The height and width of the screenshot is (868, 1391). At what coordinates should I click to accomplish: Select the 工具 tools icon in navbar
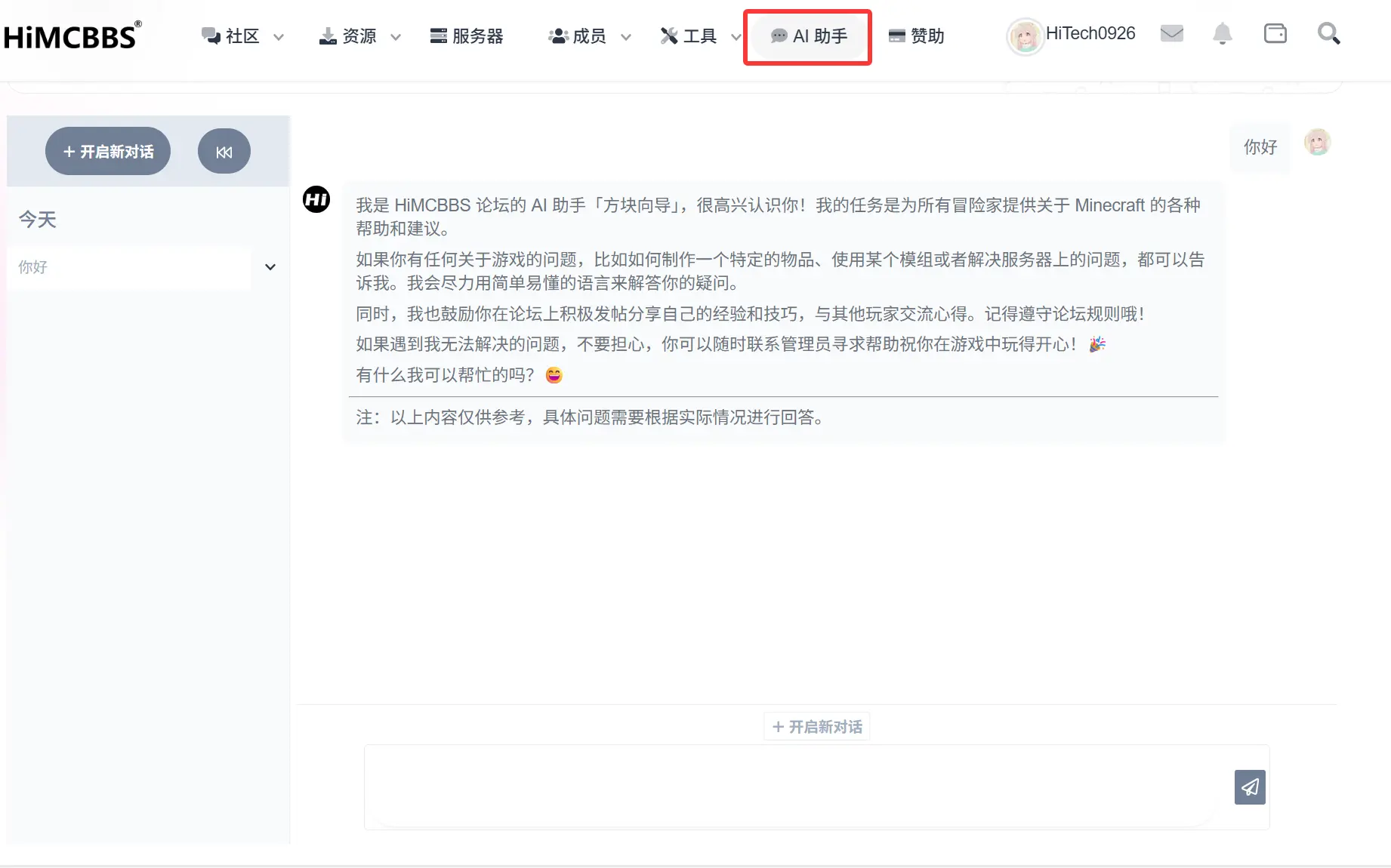click(668, 35)
